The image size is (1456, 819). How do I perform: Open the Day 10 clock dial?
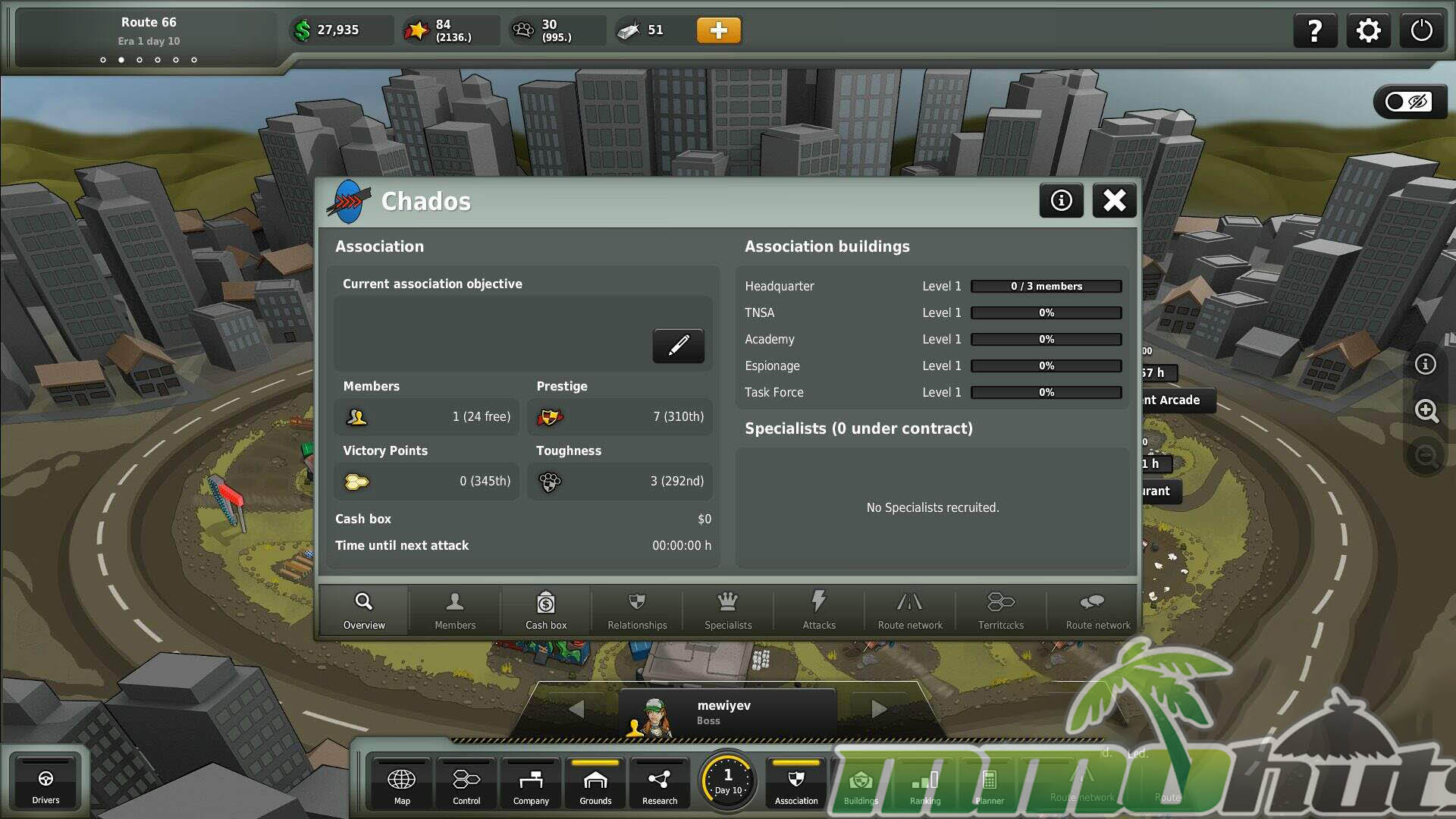click(728, 781)
